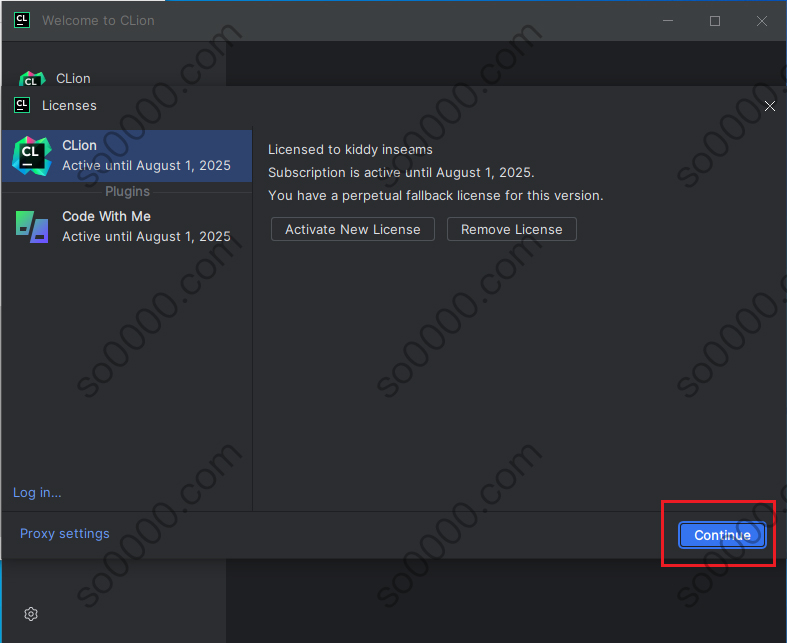The width and height of the screenshot is (787, 643).
Task: Close the Licenses dialog
Action: click(769, 106)
